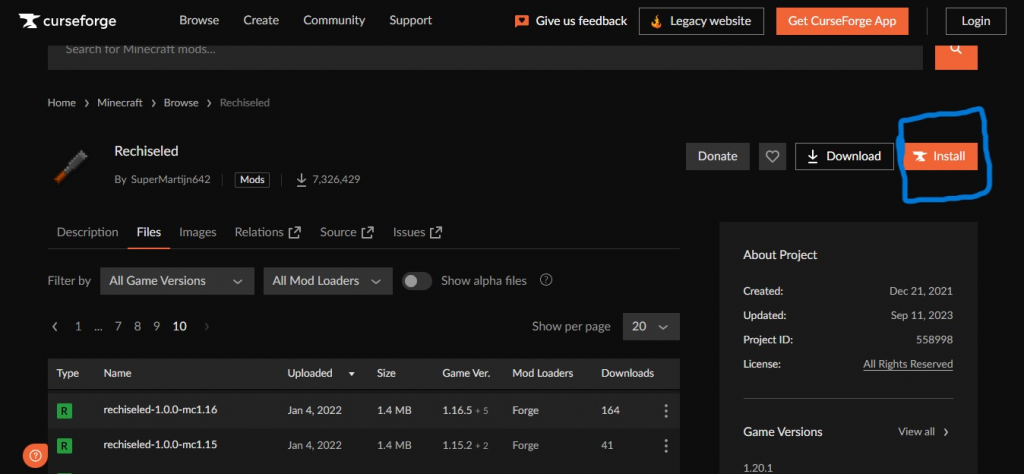This screenshot has width=1024, height=474.
Task: Click release type R badge for mc1.15
Action: point(64,446)
